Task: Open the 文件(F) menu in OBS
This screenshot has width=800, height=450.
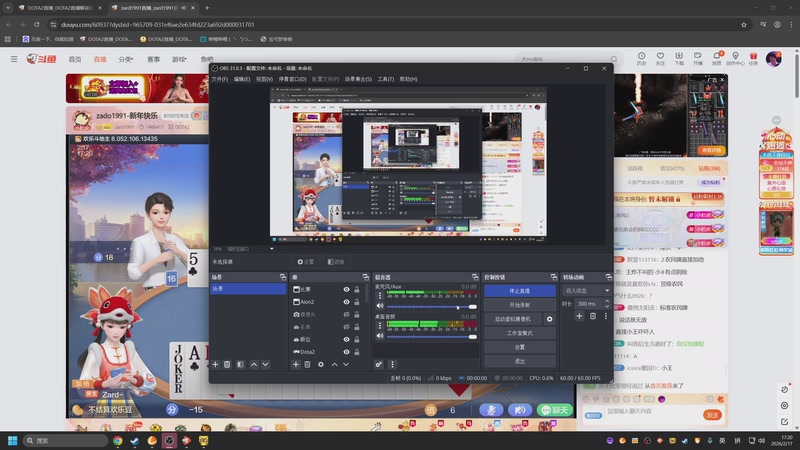Action: pos(219,78)
